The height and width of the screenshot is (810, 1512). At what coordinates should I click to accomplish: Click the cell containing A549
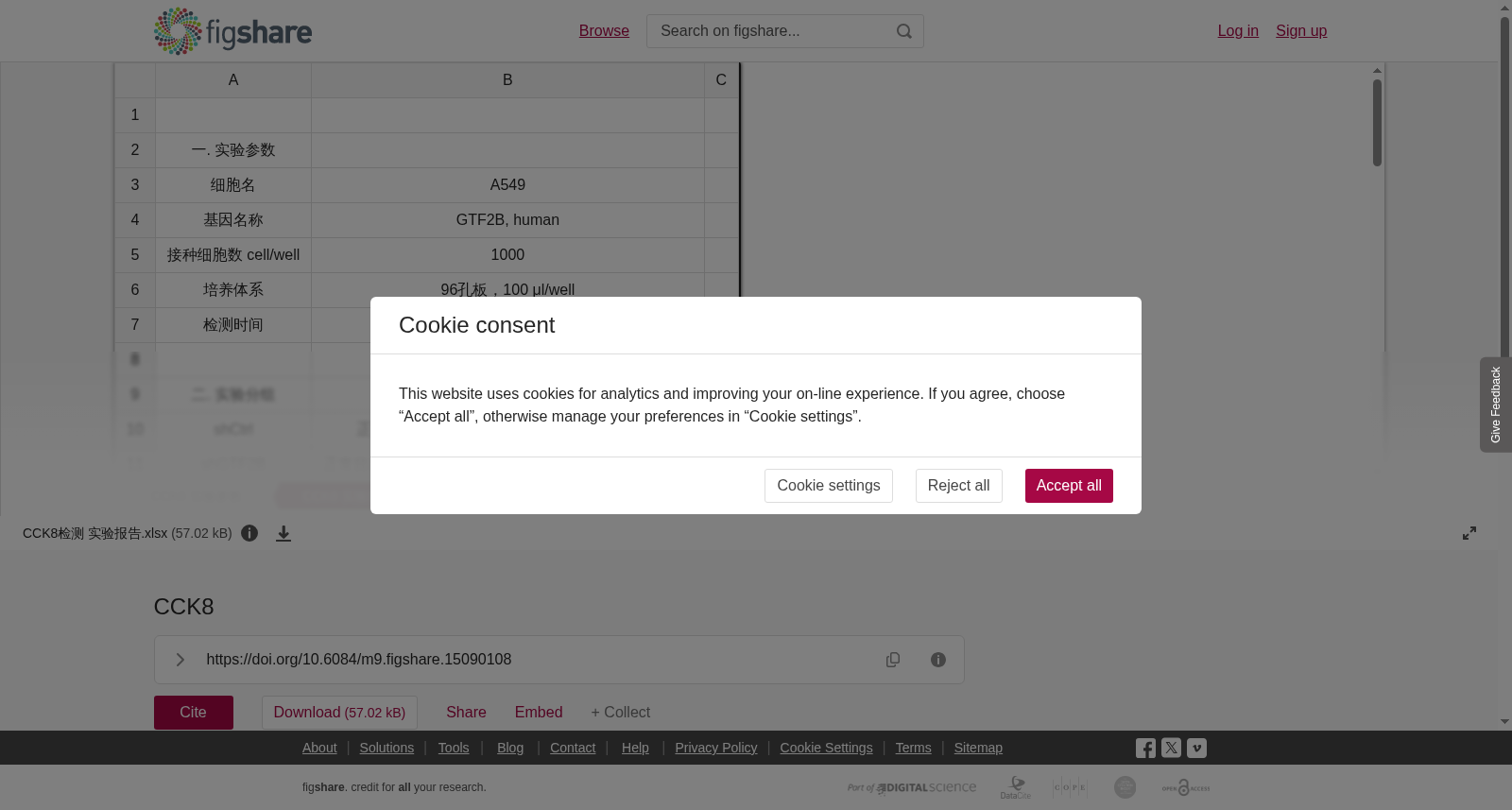(507, 185)
